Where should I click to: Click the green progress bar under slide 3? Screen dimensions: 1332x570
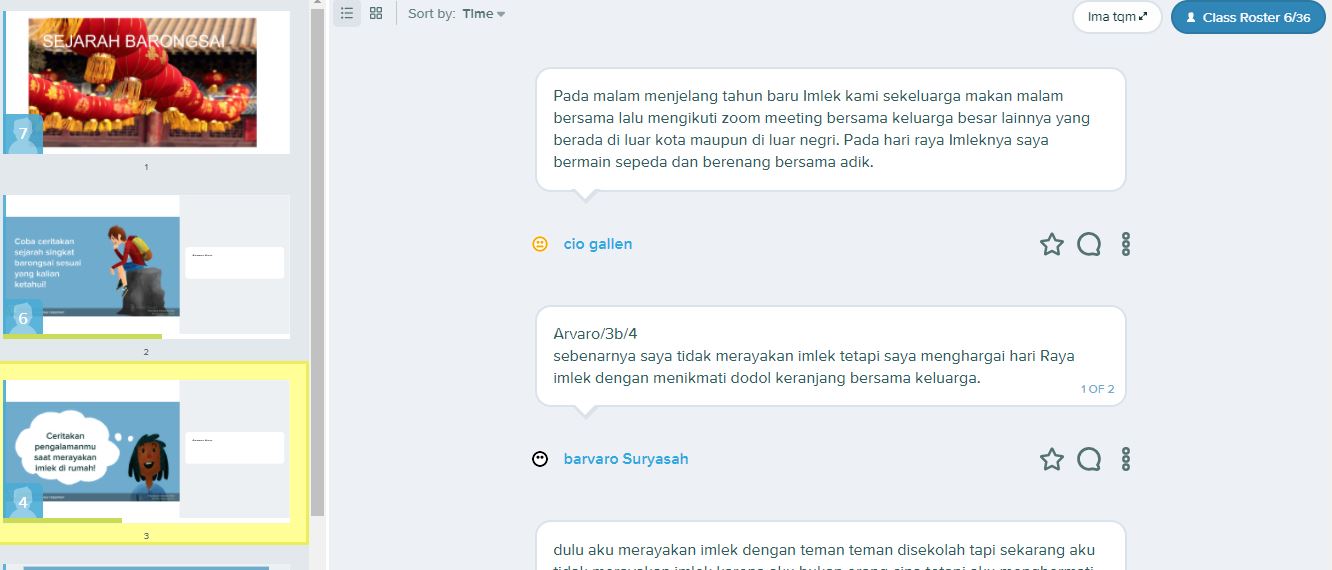coord(62,521)
